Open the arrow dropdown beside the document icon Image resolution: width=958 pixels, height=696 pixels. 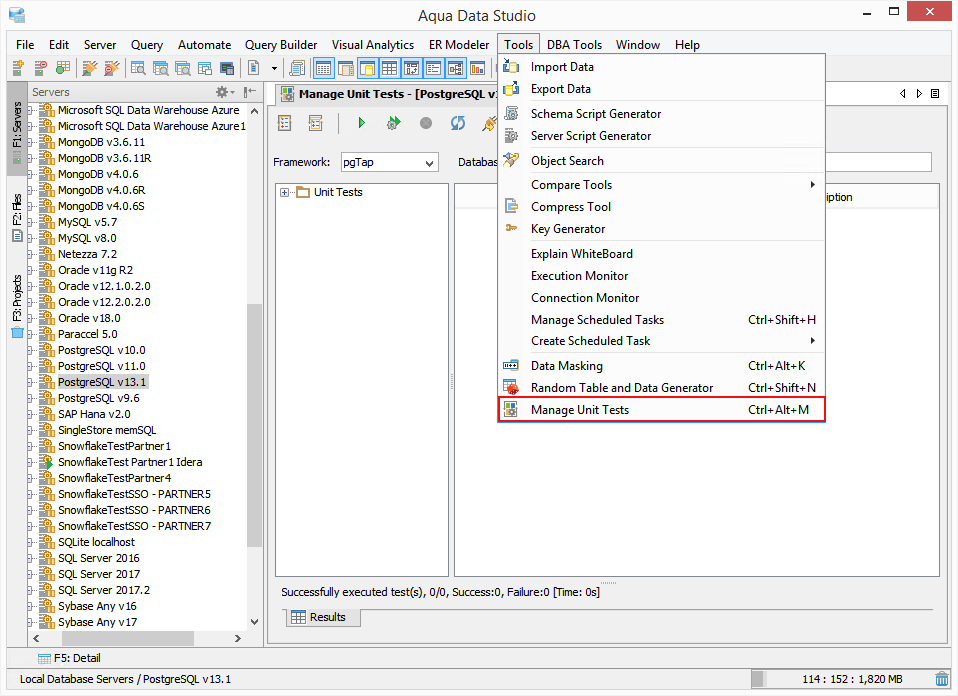point(274,68)
